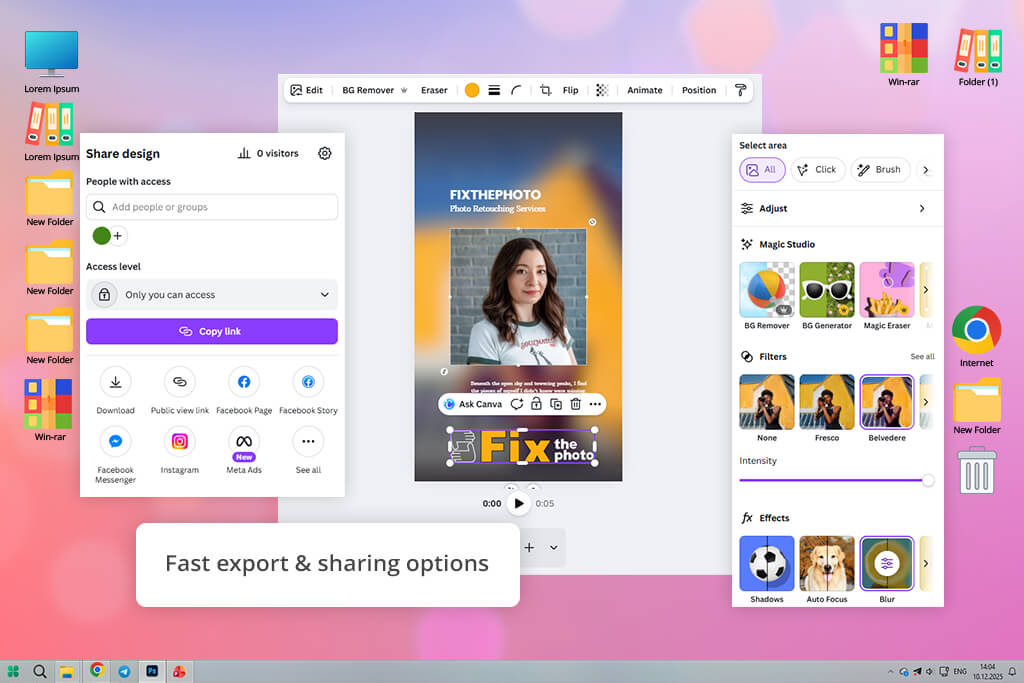
Task: Click the corner rounding icon
Action: [516, 90]
